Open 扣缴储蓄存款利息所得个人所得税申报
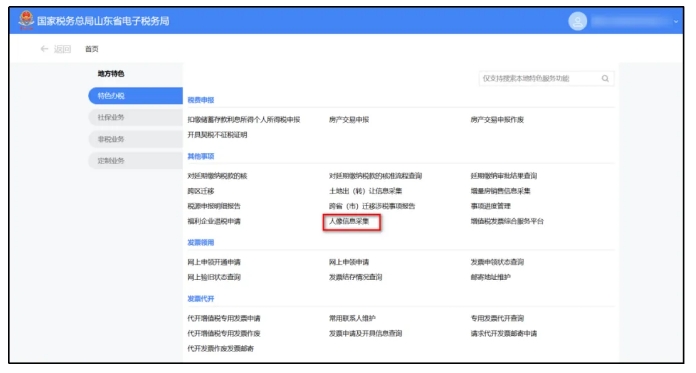Viewport: 696px width, 373px height. (x=244, y=119)
